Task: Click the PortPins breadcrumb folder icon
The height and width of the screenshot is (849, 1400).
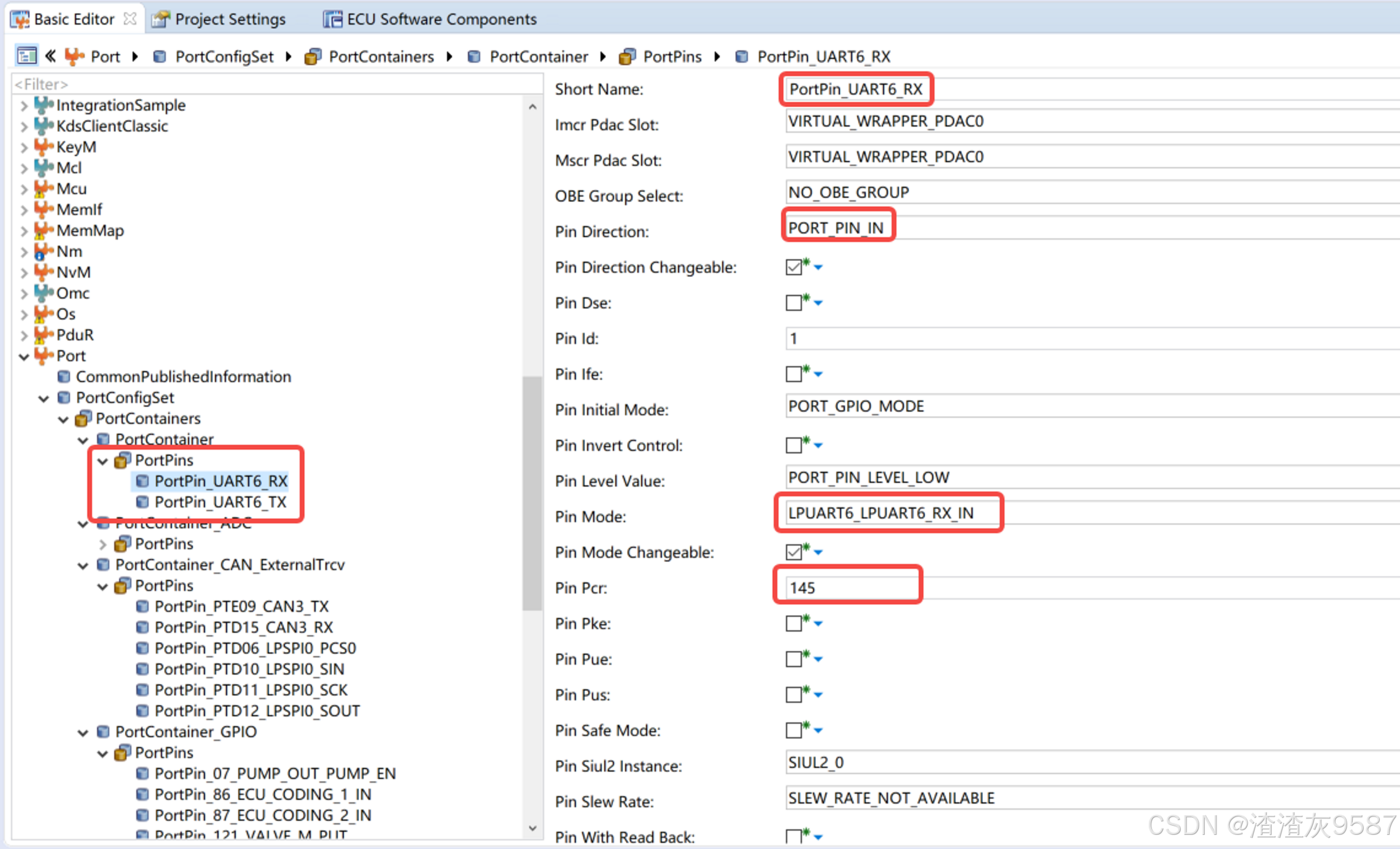Action: click(627, 57)
